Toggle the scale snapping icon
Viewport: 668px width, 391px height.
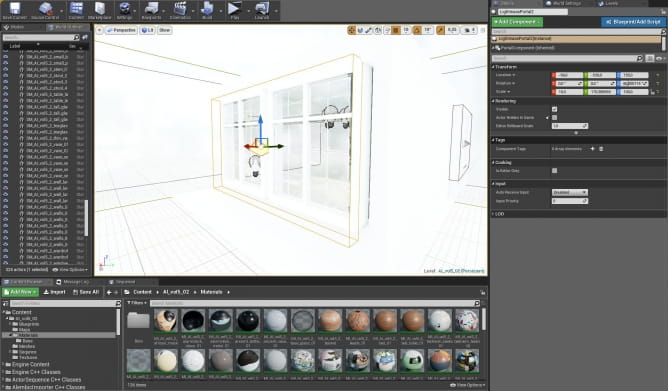pos(441,30)
